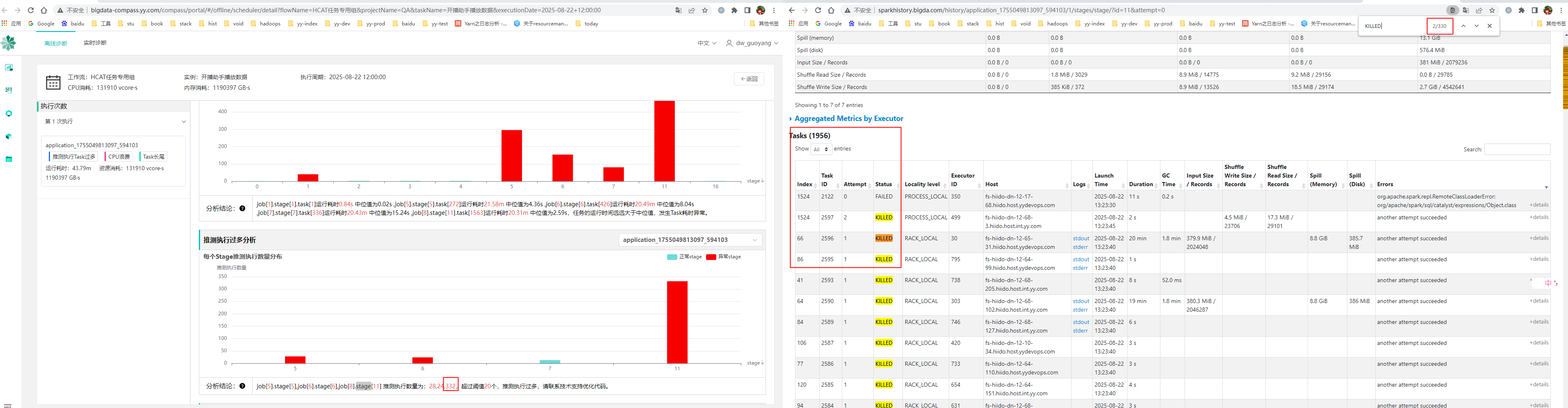
Task: Toggle 异常stage legend in speculative chart
Action: [x=723, y=257]
